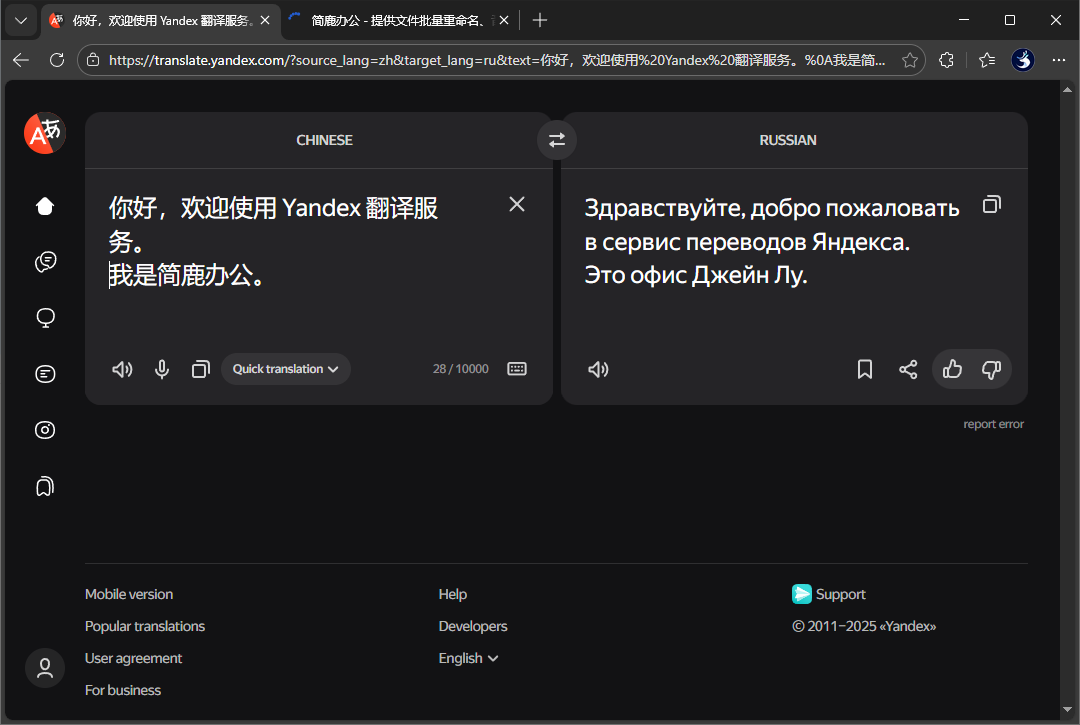The image size is (1080, 725).
Task: Play pronunciation of the Chinese source text
Action: click(122, 369)
